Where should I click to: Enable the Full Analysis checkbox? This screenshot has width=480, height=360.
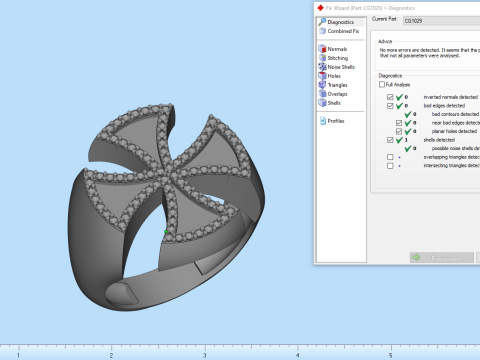point(382,84)
